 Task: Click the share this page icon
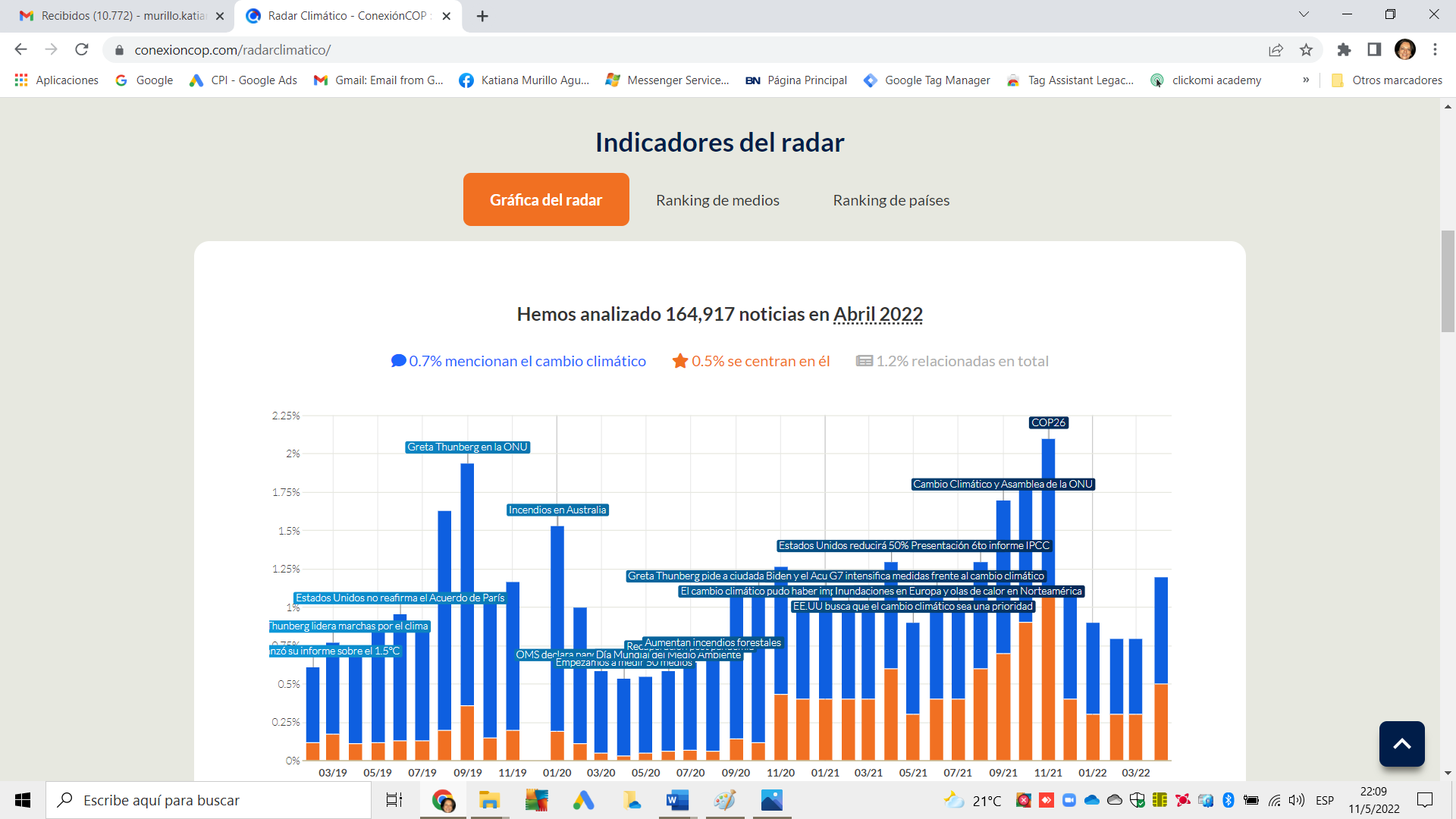click(x=1276, y=50)
